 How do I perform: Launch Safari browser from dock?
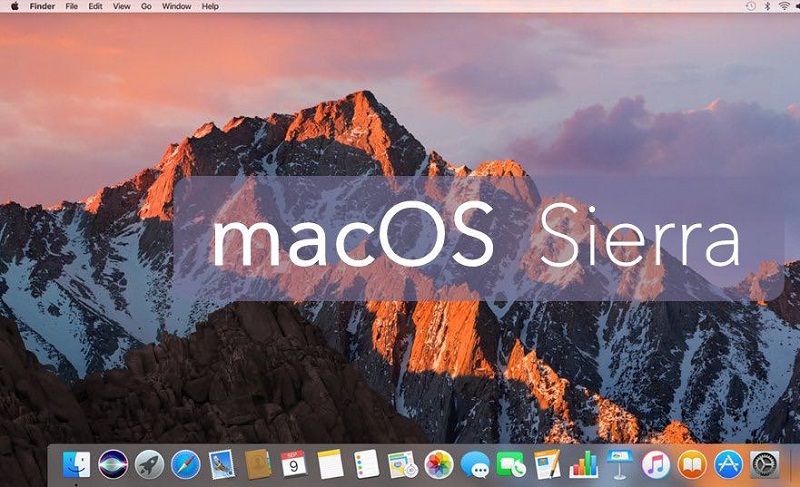(185, 465)
